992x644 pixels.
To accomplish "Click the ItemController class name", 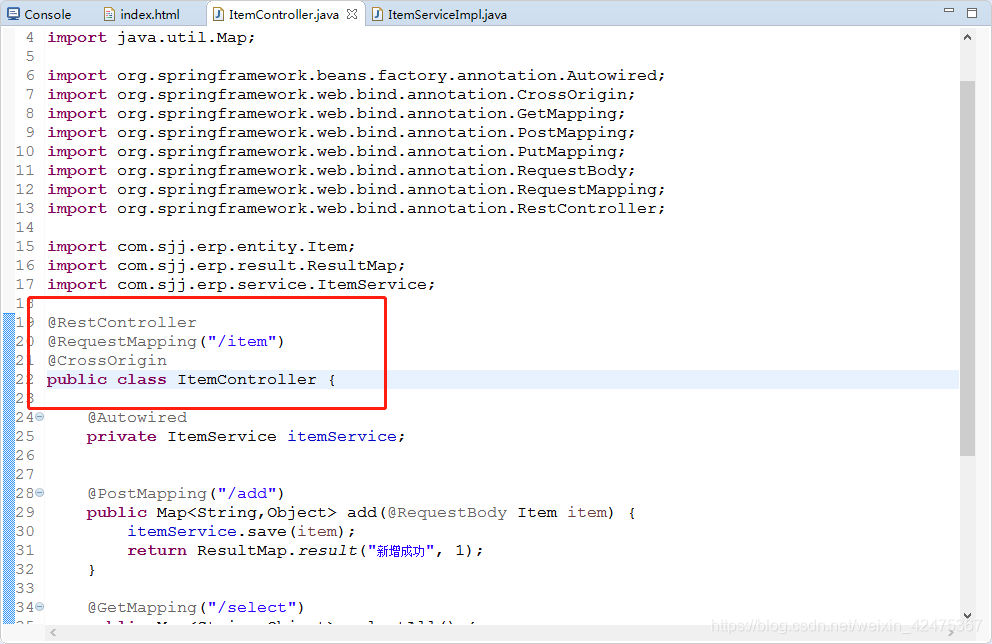I will click(x=247, y=380).
